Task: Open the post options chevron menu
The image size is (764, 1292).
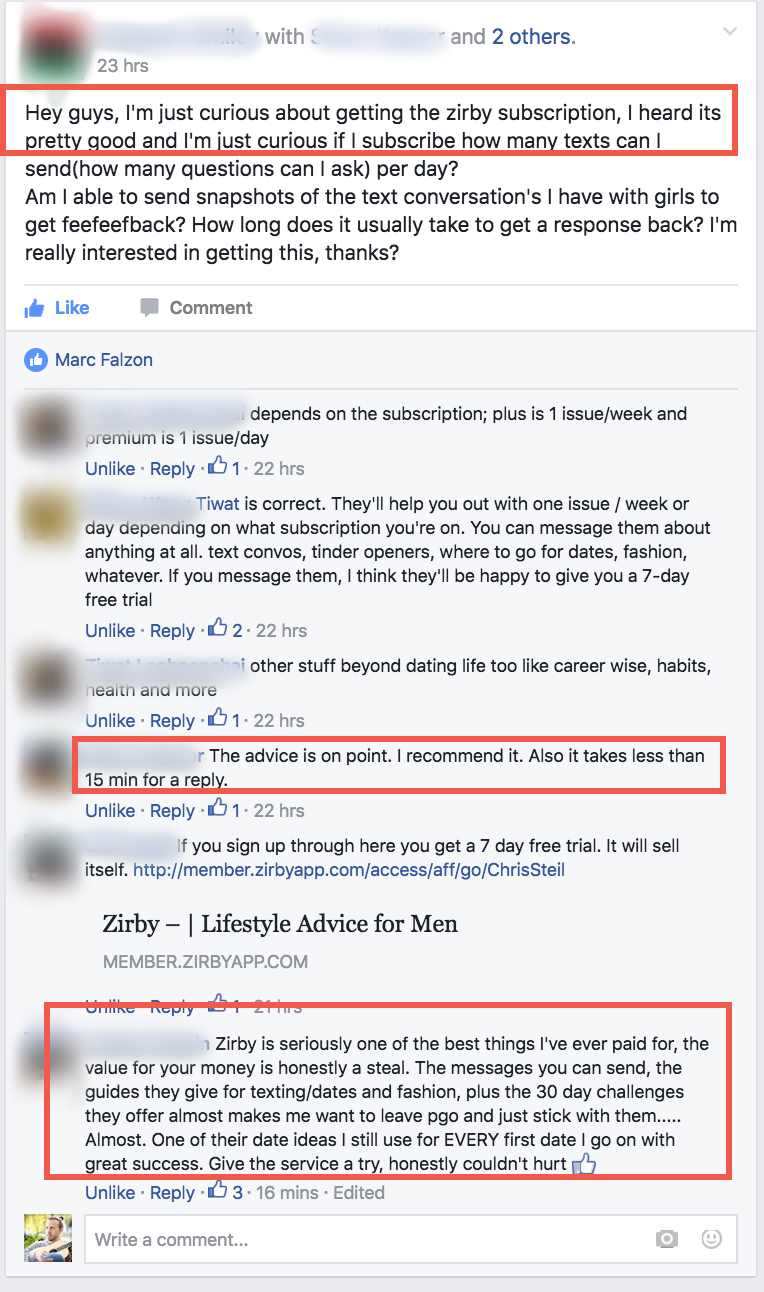Action: (x=730, y=32)
